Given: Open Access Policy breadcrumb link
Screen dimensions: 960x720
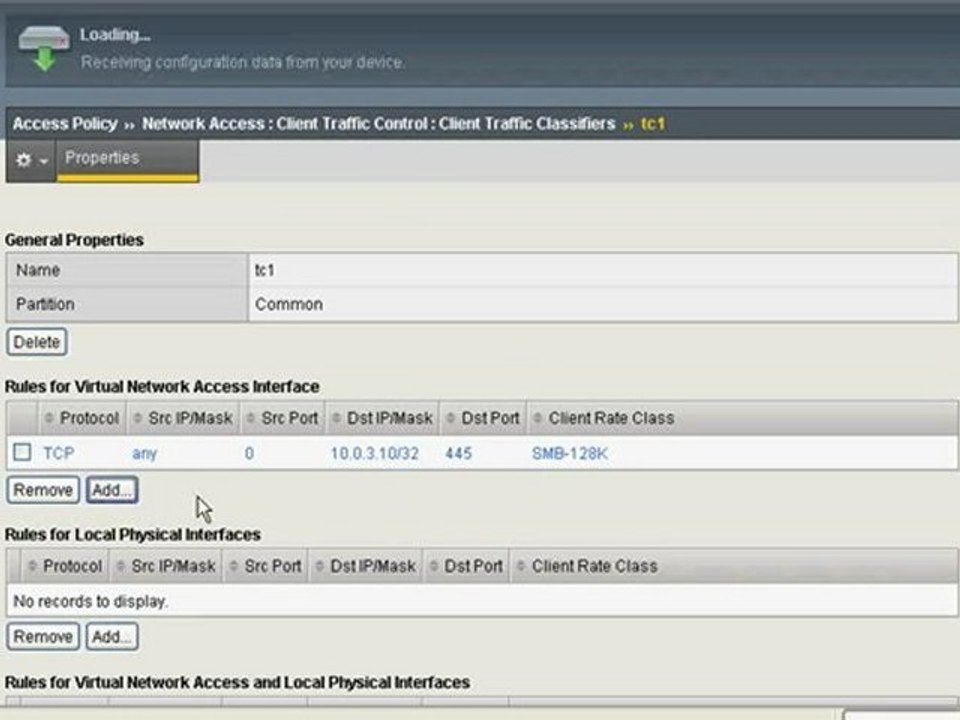Looking at the screenshot, I should tap(65, 124).
